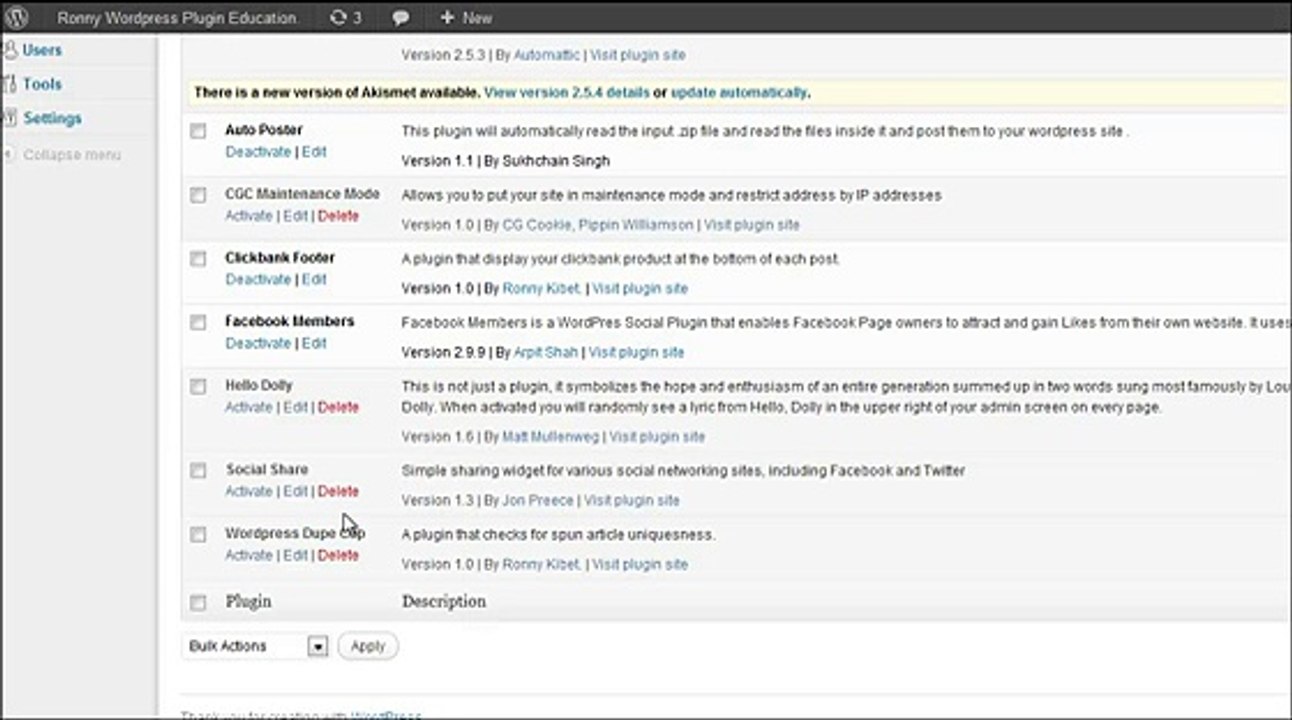Open the Tools admin menu
This screenshot has width=1292, height=720.
[x=42, y=84]
